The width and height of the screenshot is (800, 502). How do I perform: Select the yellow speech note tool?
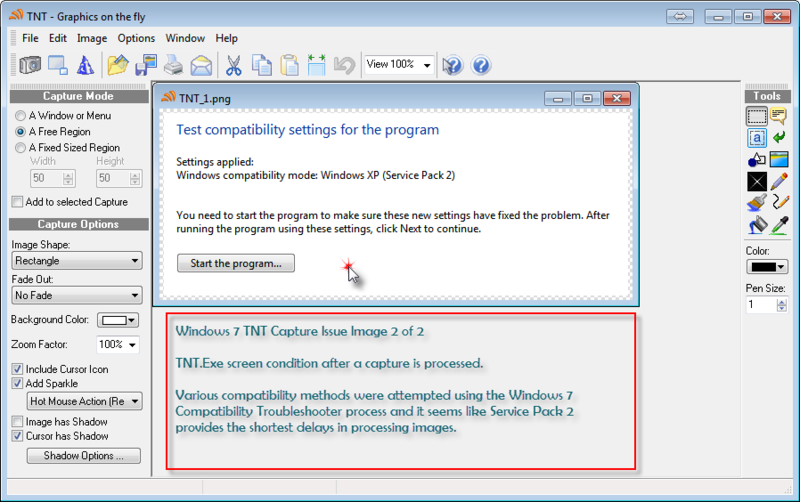point(779,116)
